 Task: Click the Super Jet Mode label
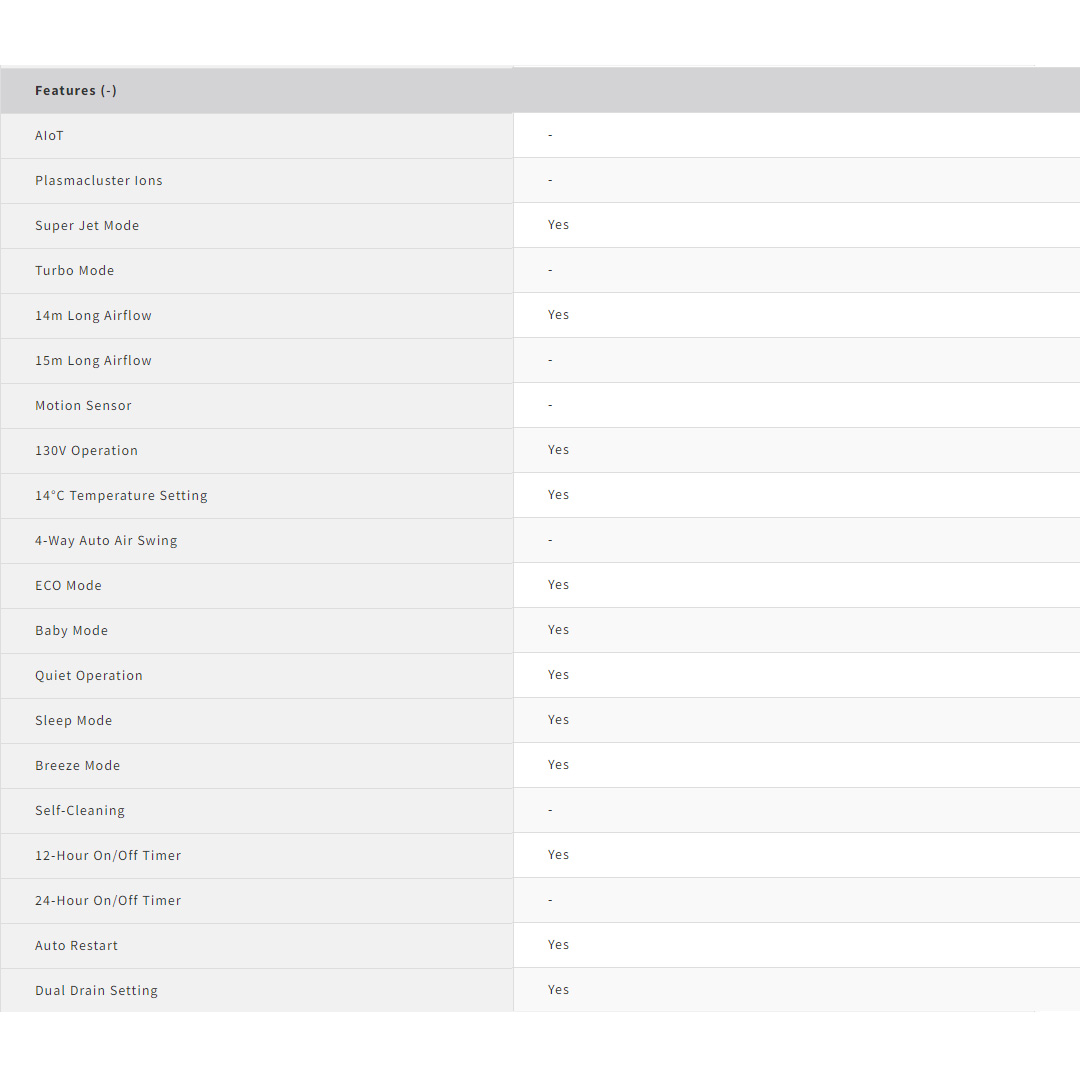tap(87, 226)
